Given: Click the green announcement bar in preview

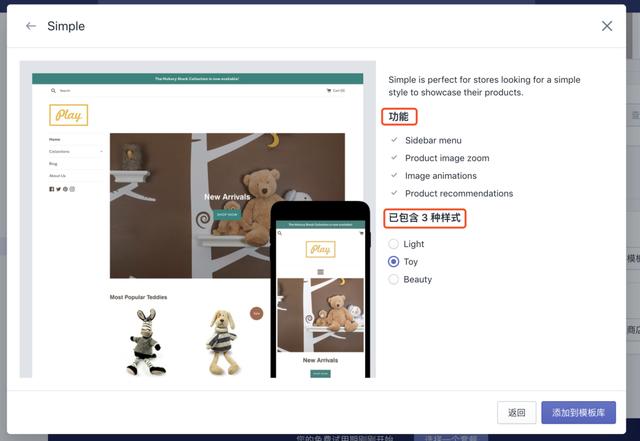Looking at the screenshot, I should (198, 79).
